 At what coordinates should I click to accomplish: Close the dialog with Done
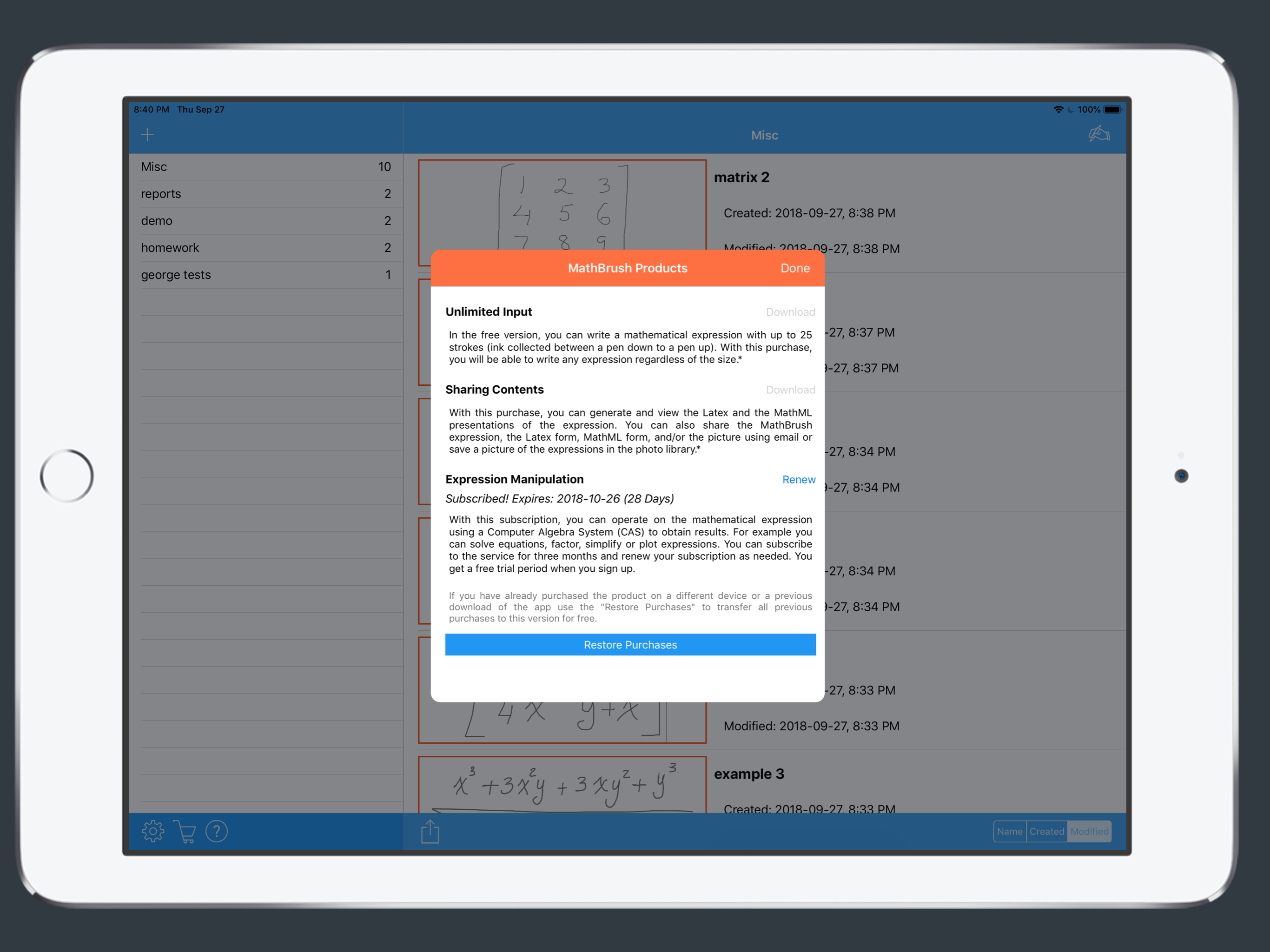click(794, 268)
